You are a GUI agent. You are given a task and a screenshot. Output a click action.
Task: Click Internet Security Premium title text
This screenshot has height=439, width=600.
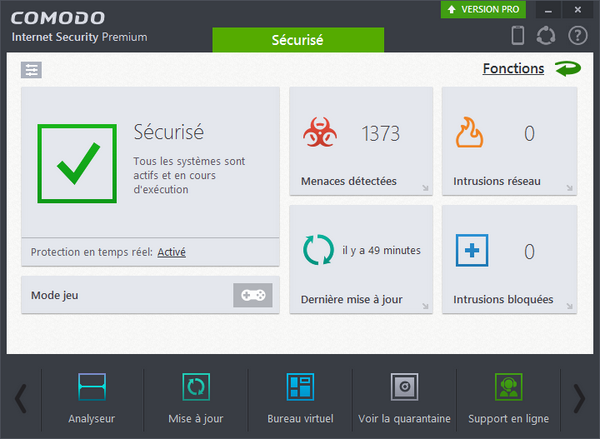pos(80,37)
